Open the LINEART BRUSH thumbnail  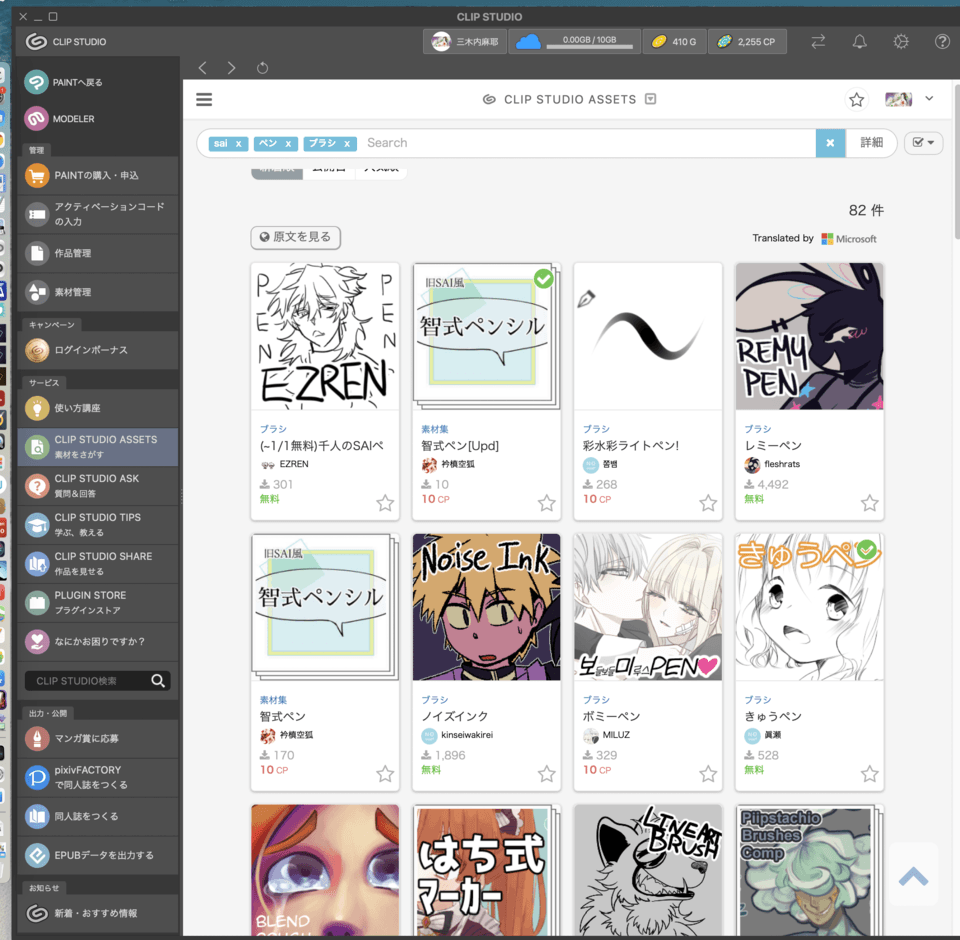648,870
